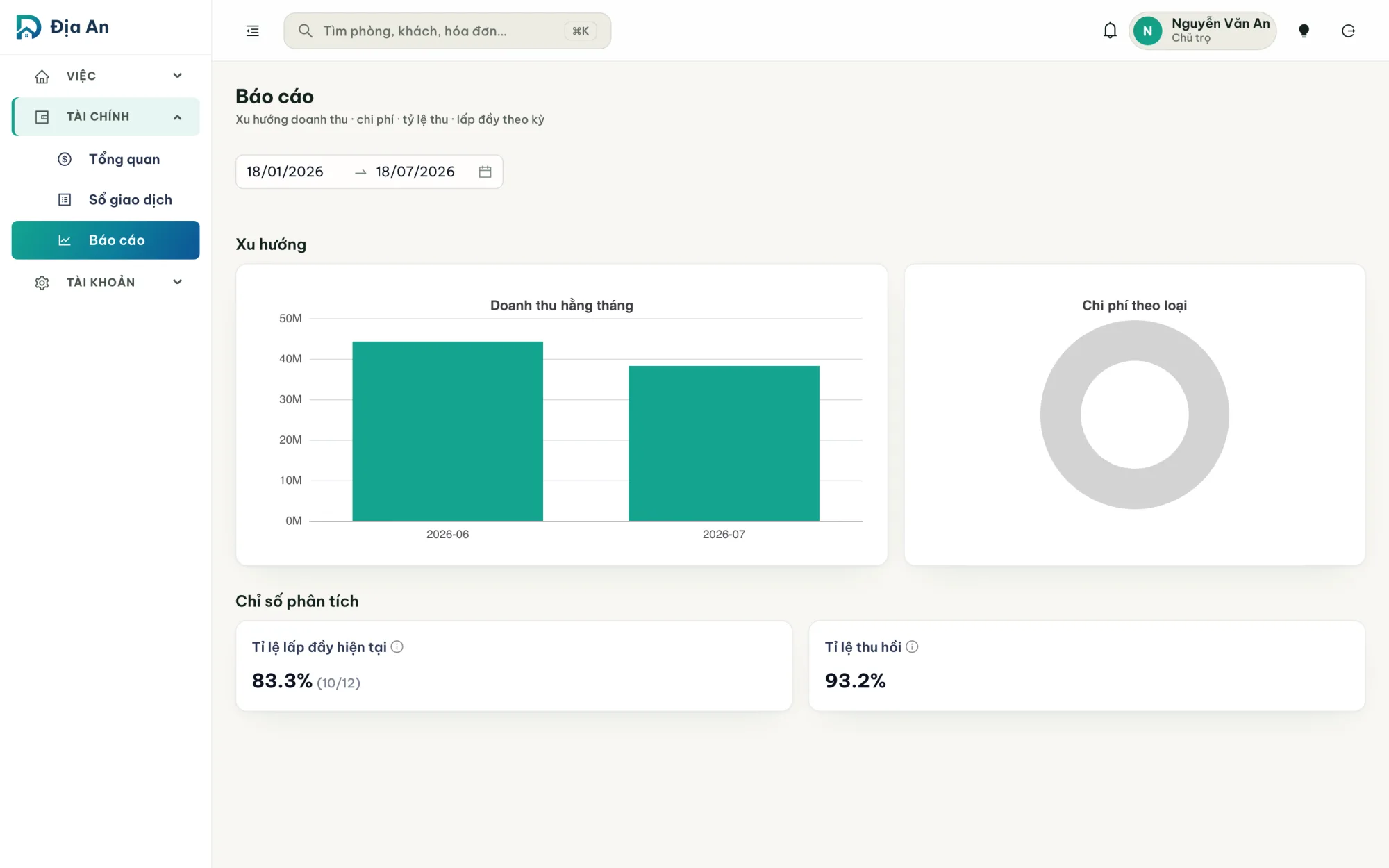1389x868 pixels.
Task: Click info icon beside Tỉ lệ thu hồi
Action: [912, 646]
